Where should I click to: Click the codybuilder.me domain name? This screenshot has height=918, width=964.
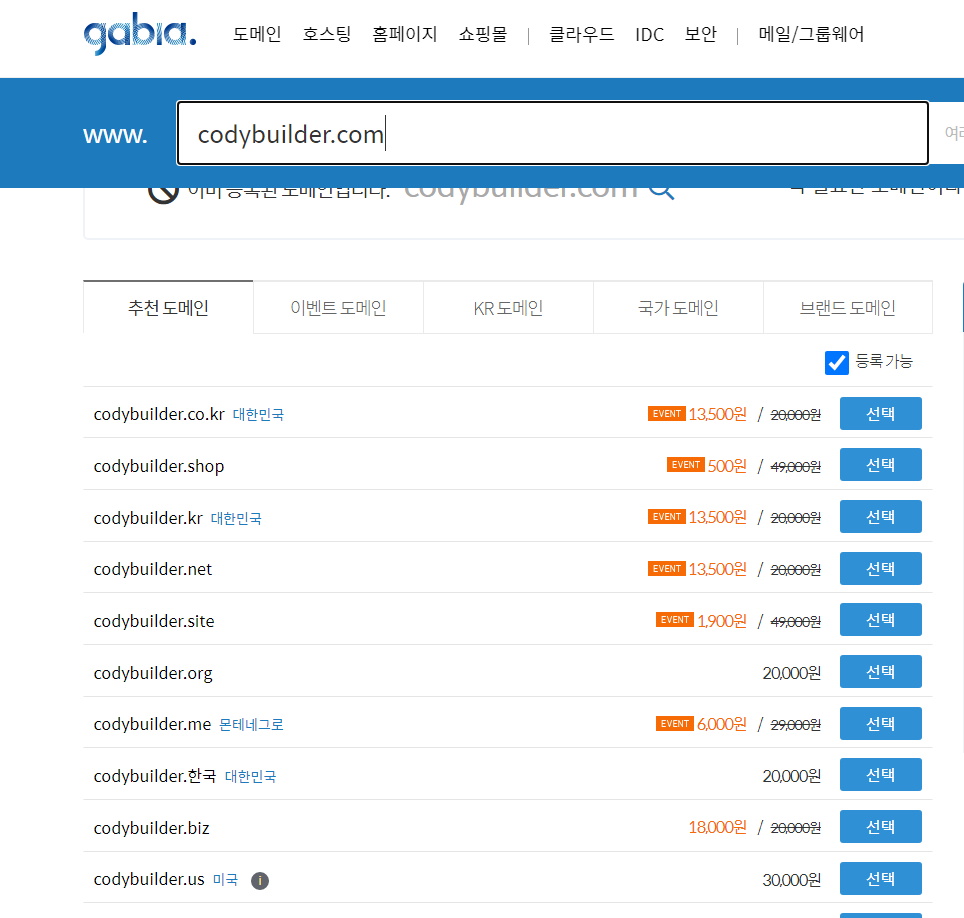(x=152, y=724)
